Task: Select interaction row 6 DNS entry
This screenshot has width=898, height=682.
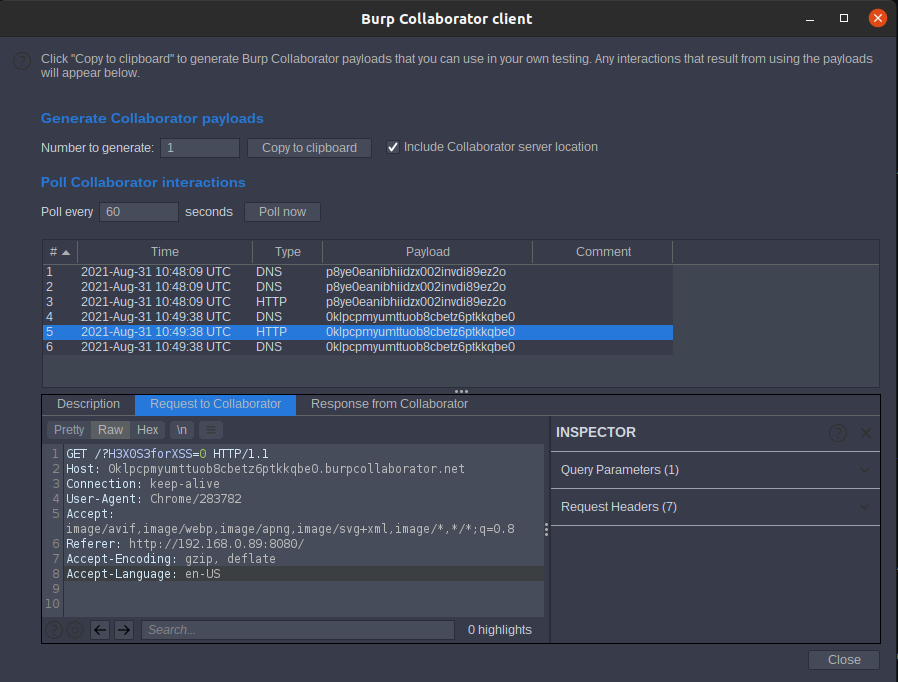Action: pos(358,347)
